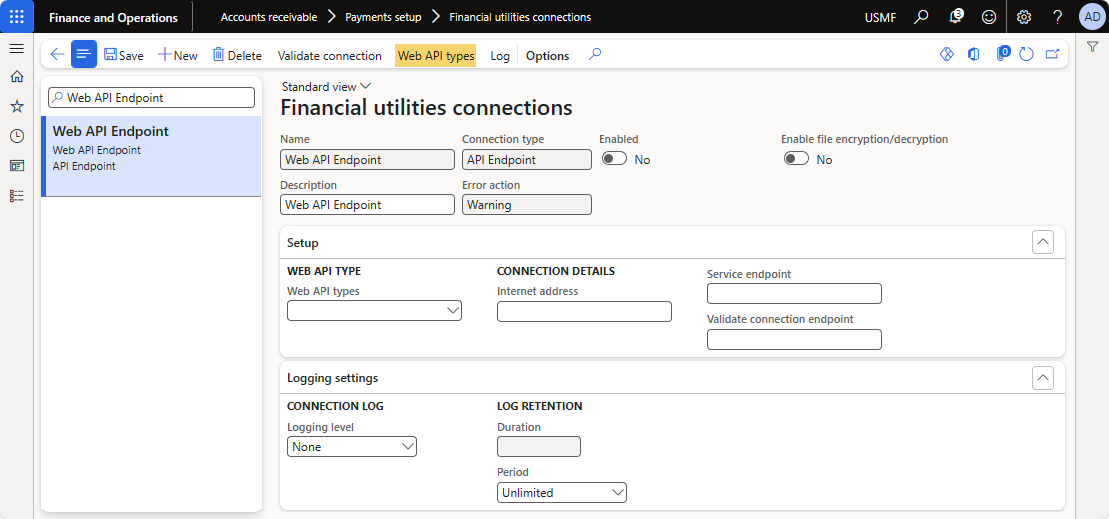Viewport: 1109px width, 519px height.
Task: Toggle the Enabled switch
Action: (x=614, y=159)
